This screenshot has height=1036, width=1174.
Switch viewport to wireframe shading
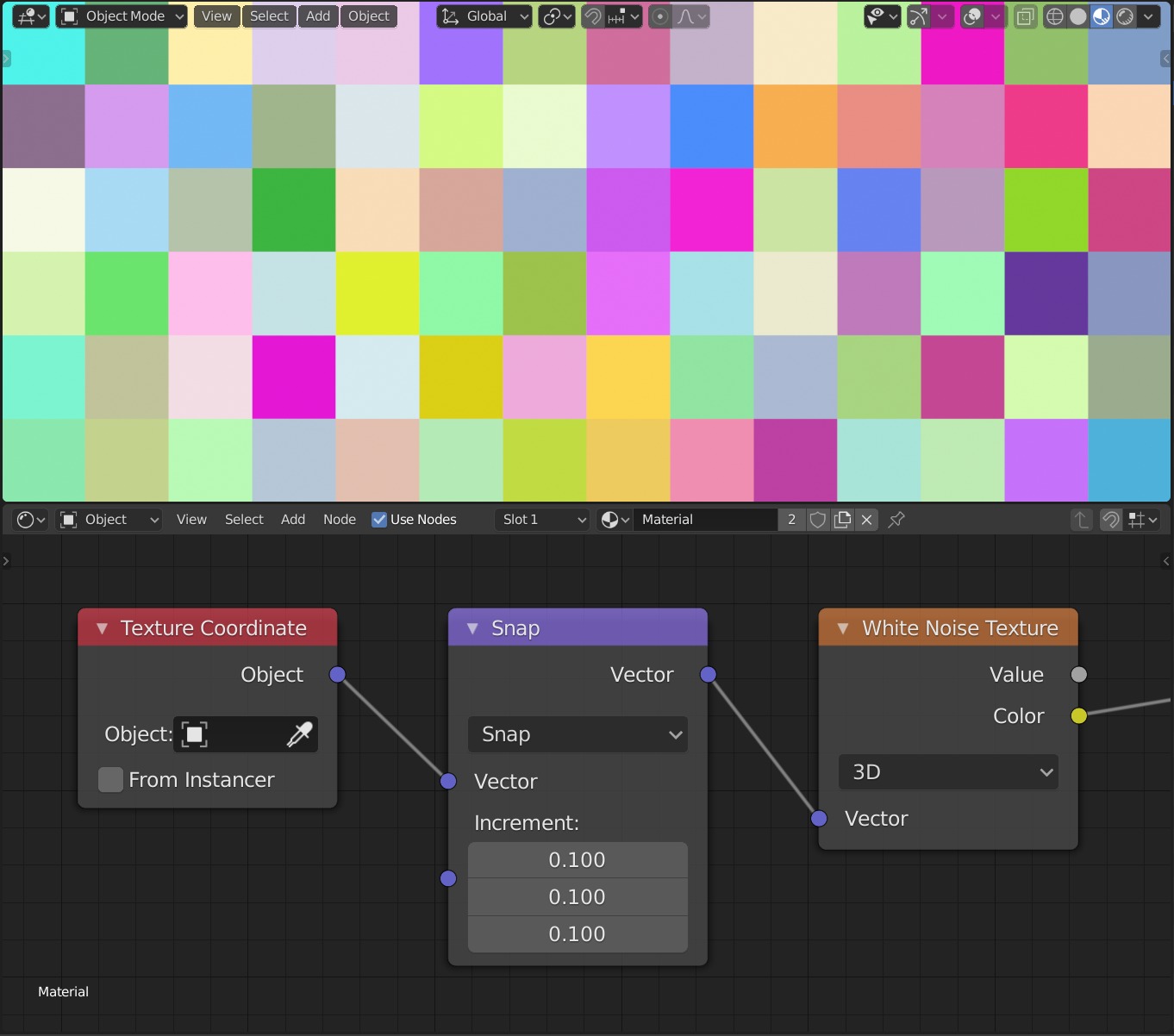click(x=1054, y=16)
